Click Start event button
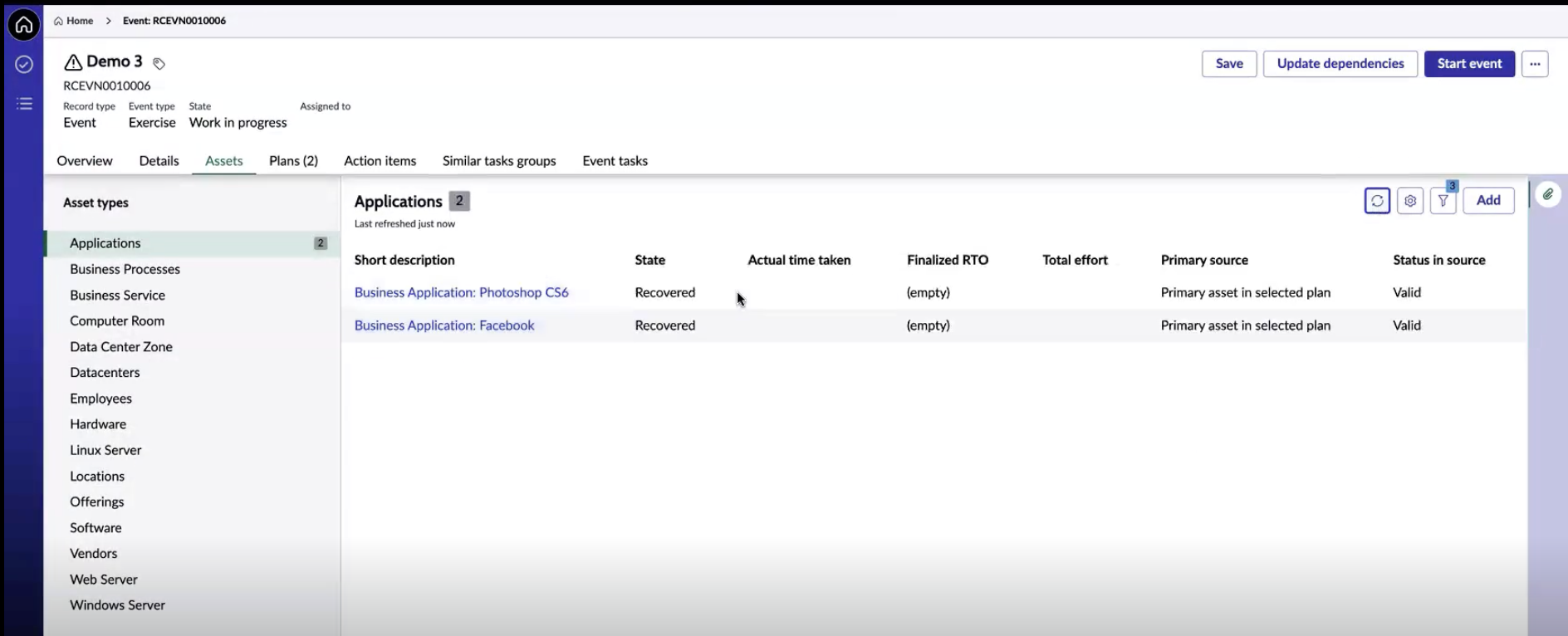 1469,64
